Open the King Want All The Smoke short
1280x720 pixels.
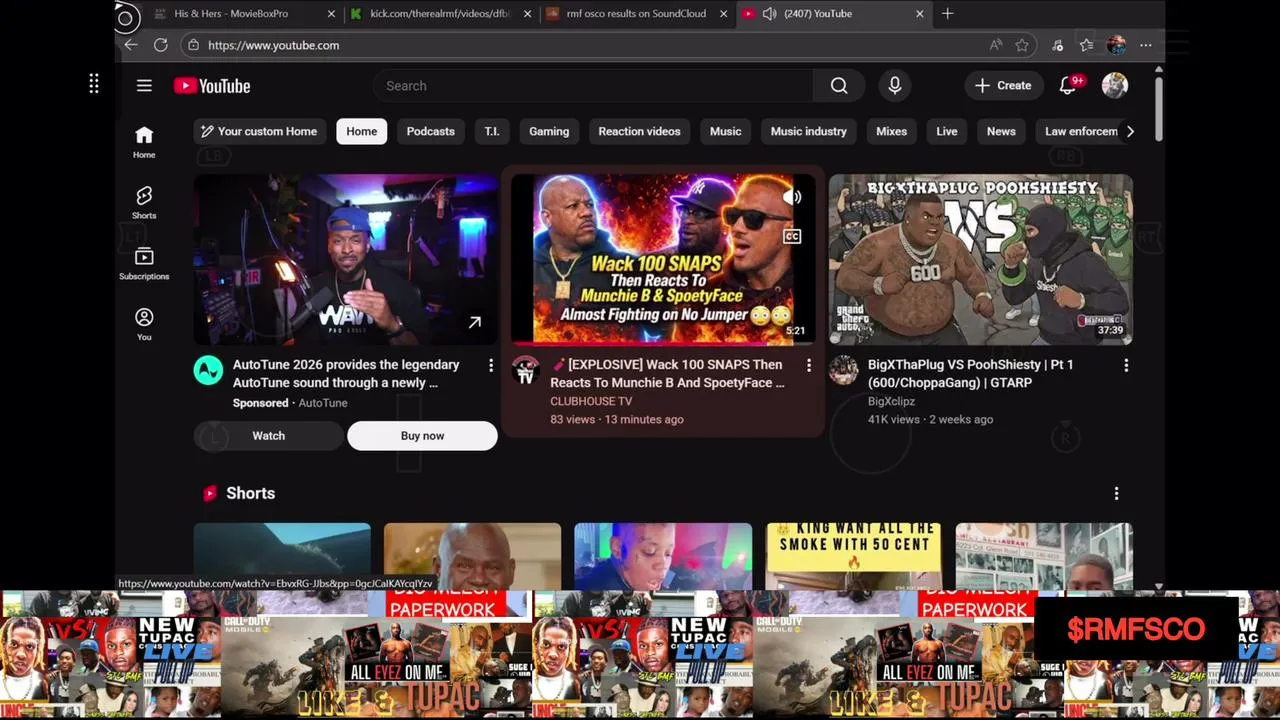point(853,556)
